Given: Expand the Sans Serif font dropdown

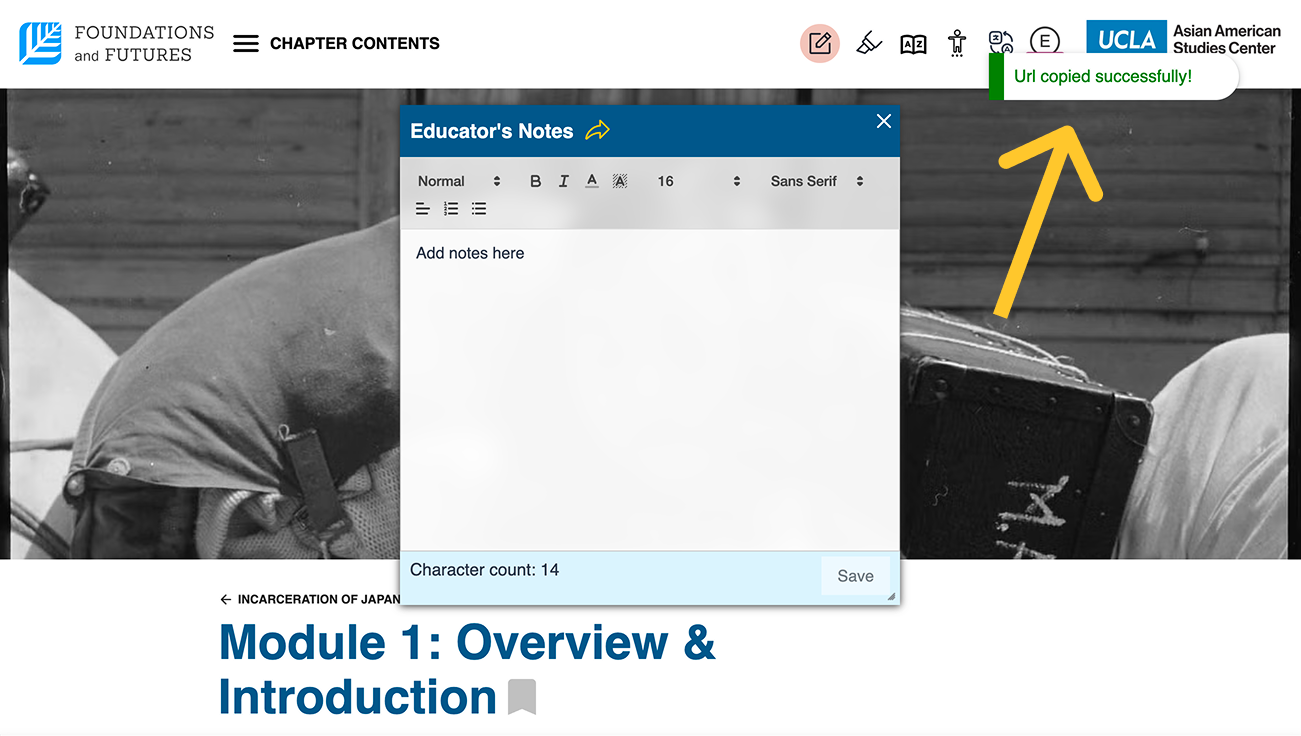Looking at the screenshot, I should point(816,181).
